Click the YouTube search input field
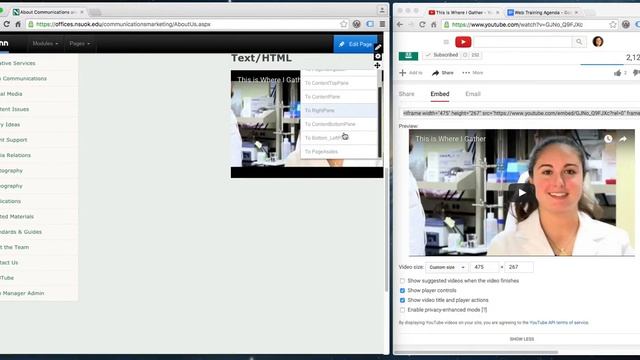Screen dimensions: 640x360 (x=522, y=42)
